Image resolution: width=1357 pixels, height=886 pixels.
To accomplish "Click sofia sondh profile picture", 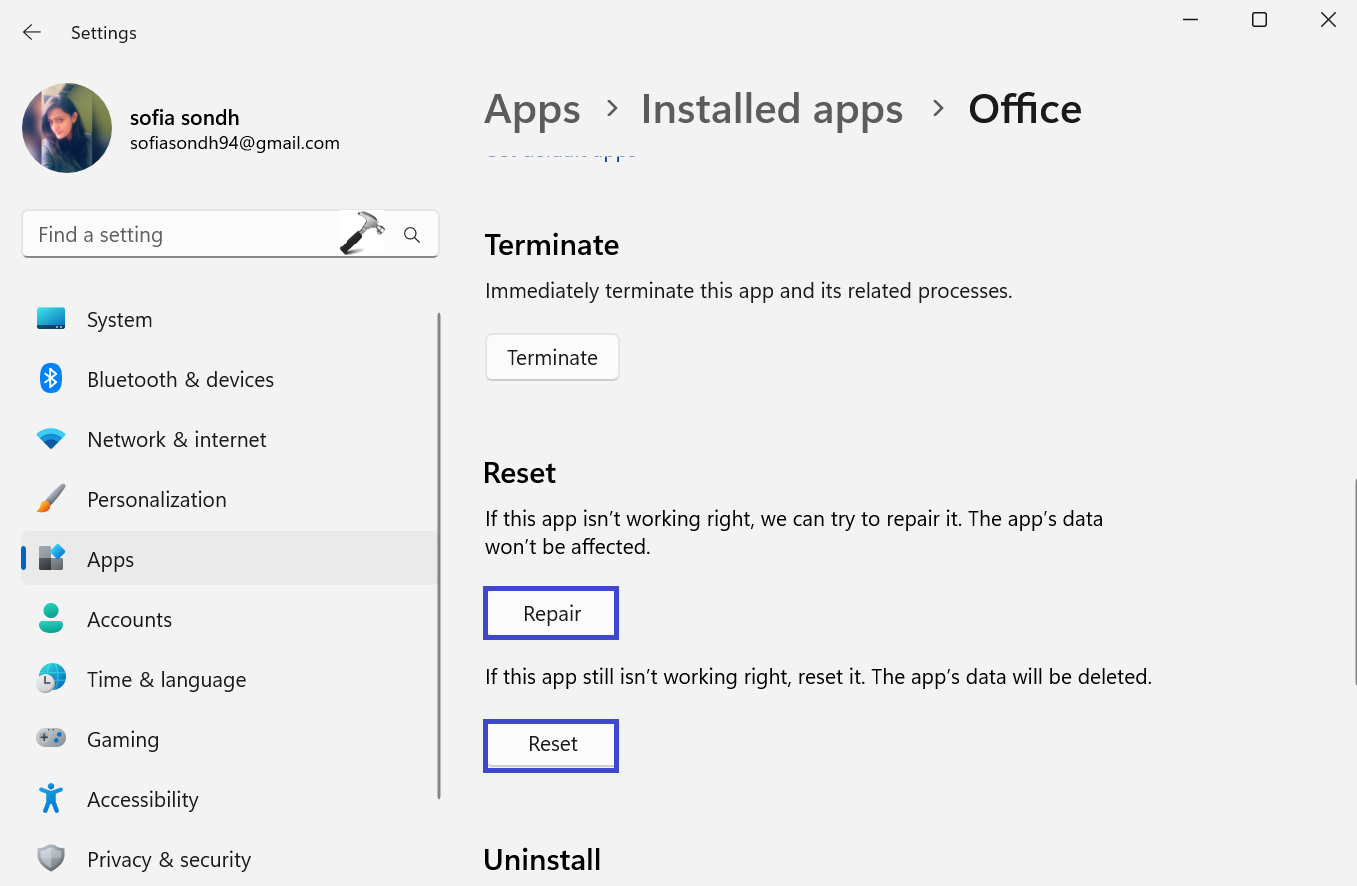I will coord(67,128).
